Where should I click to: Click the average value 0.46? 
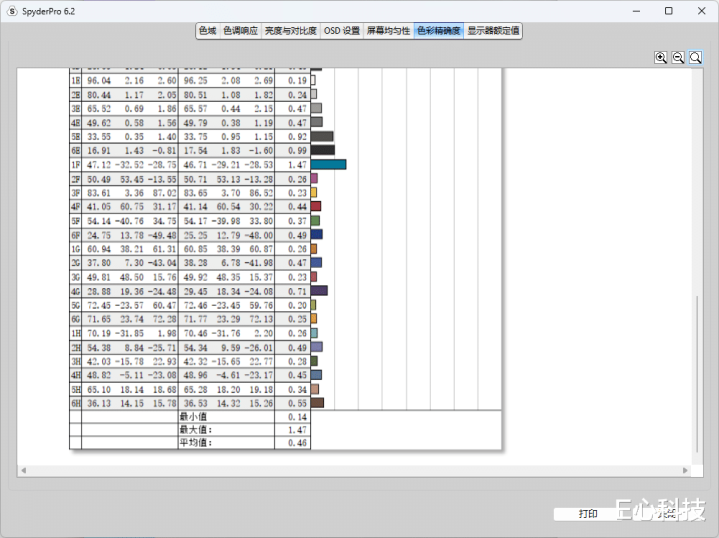tap(297, 443)
